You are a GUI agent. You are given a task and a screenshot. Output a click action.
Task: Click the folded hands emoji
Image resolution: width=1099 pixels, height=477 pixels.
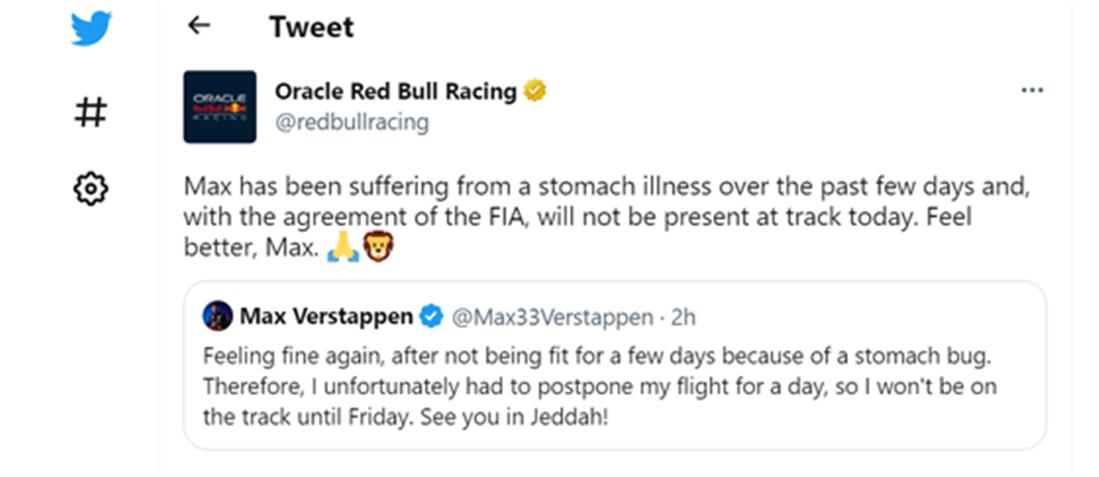(343, 247)
